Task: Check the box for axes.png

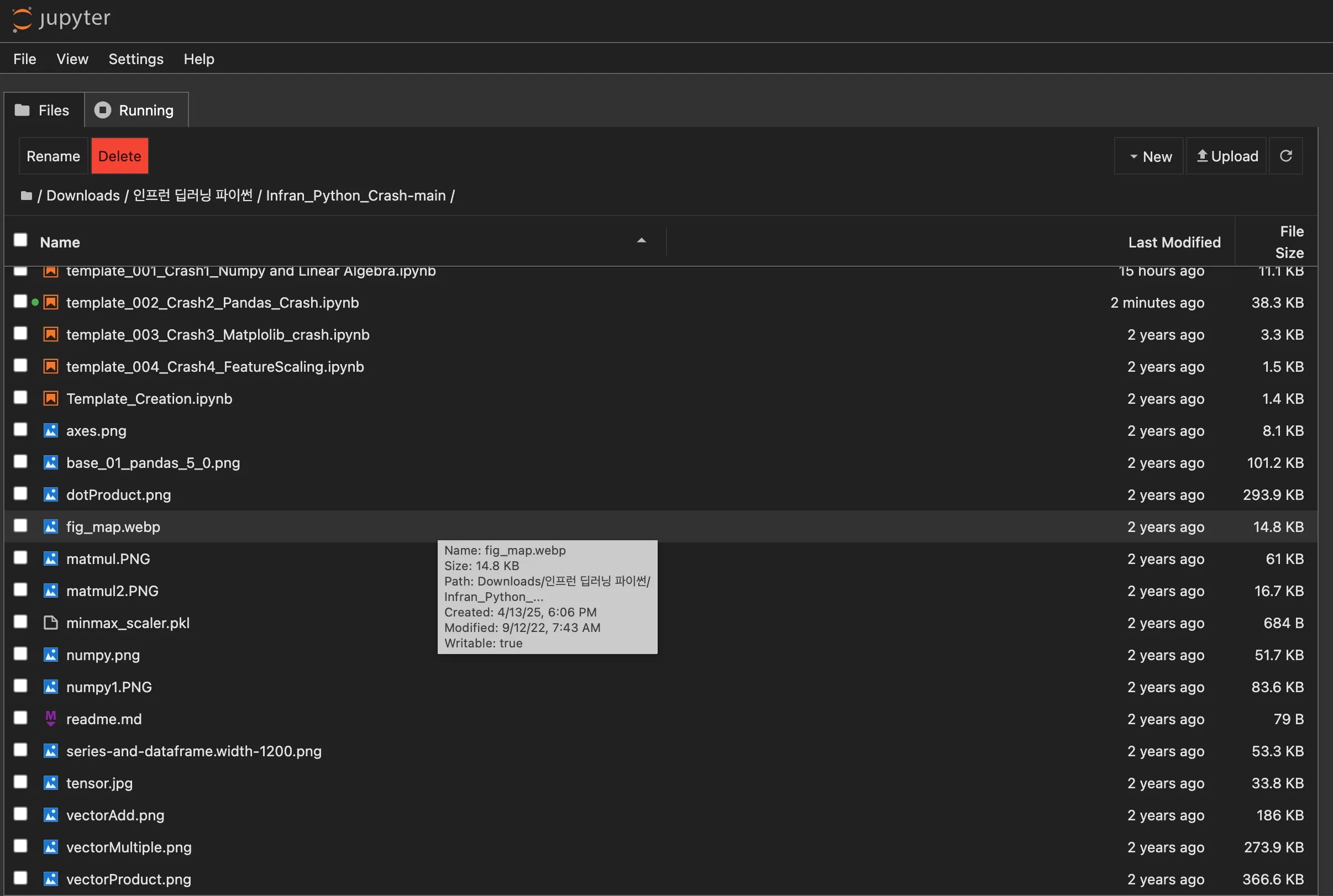Action: pyautogui.click(x=20, y=429)
